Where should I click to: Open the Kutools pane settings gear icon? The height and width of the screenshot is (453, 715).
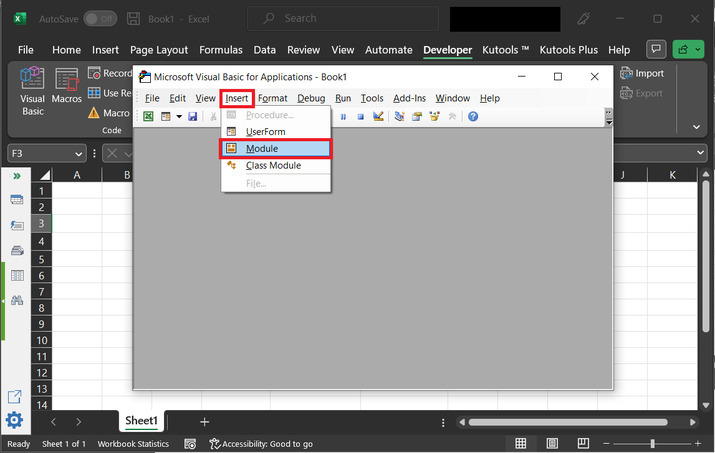(15, 420)
